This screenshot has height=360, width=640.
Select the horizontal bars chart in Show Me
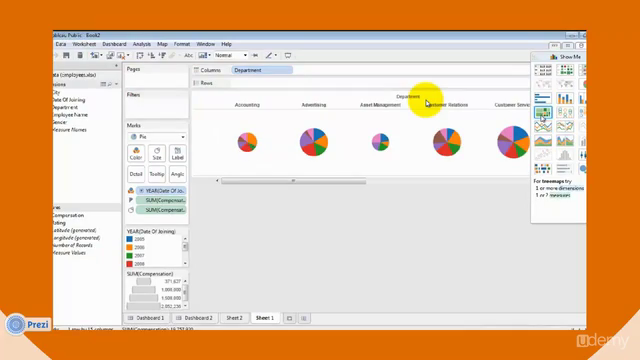click(543, 98)
